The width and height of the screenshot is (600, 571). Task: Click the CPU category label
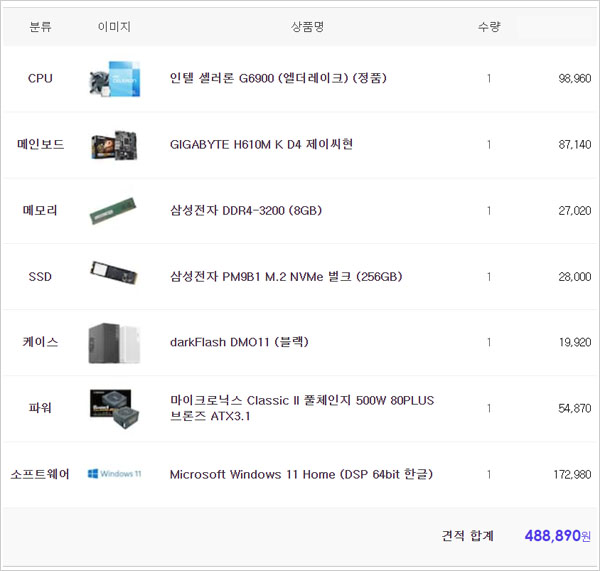click(x=40, y=78)
